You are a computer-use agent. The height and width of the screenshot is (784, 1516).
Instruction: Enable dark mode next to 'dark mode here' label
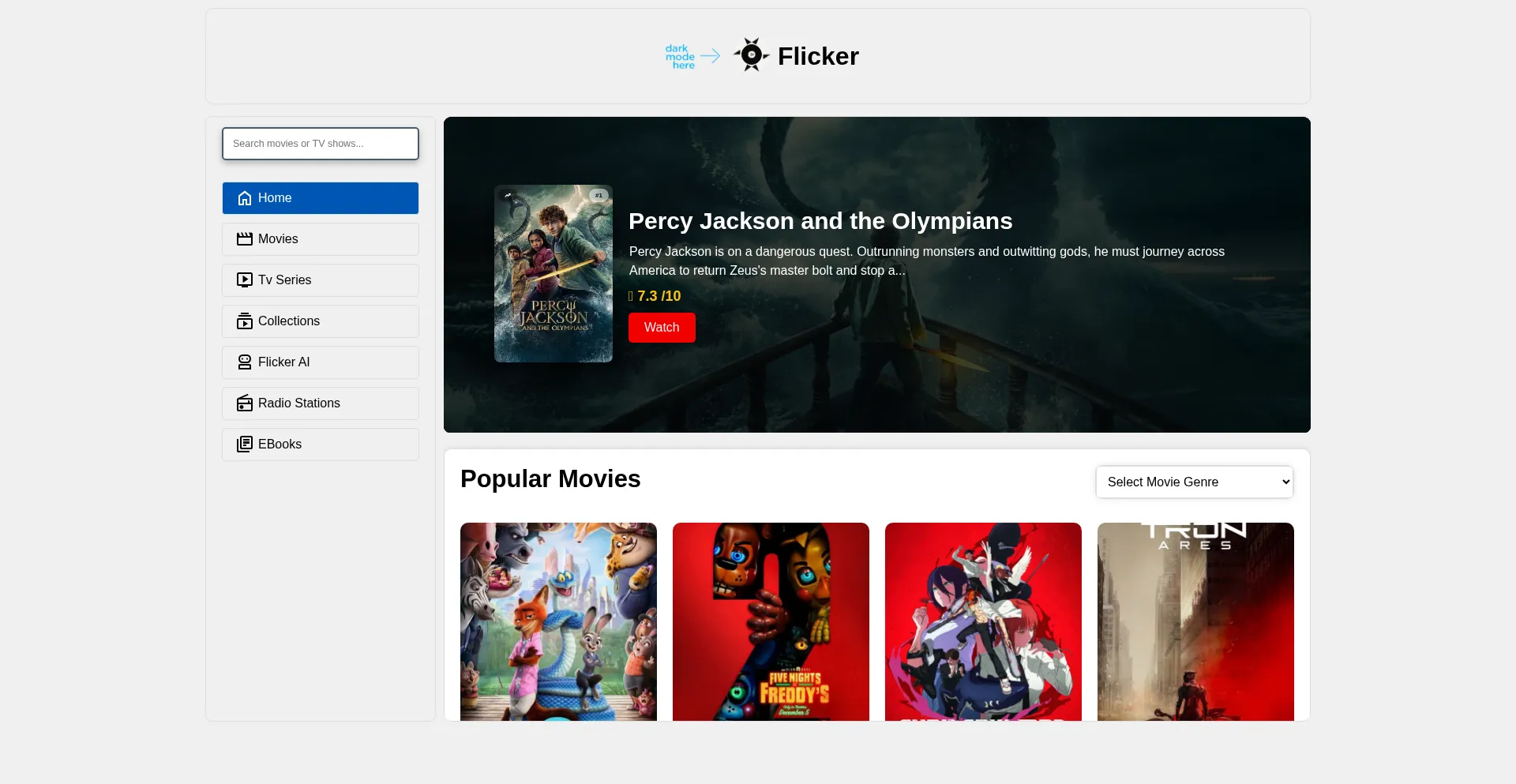(x=751, y=55)
